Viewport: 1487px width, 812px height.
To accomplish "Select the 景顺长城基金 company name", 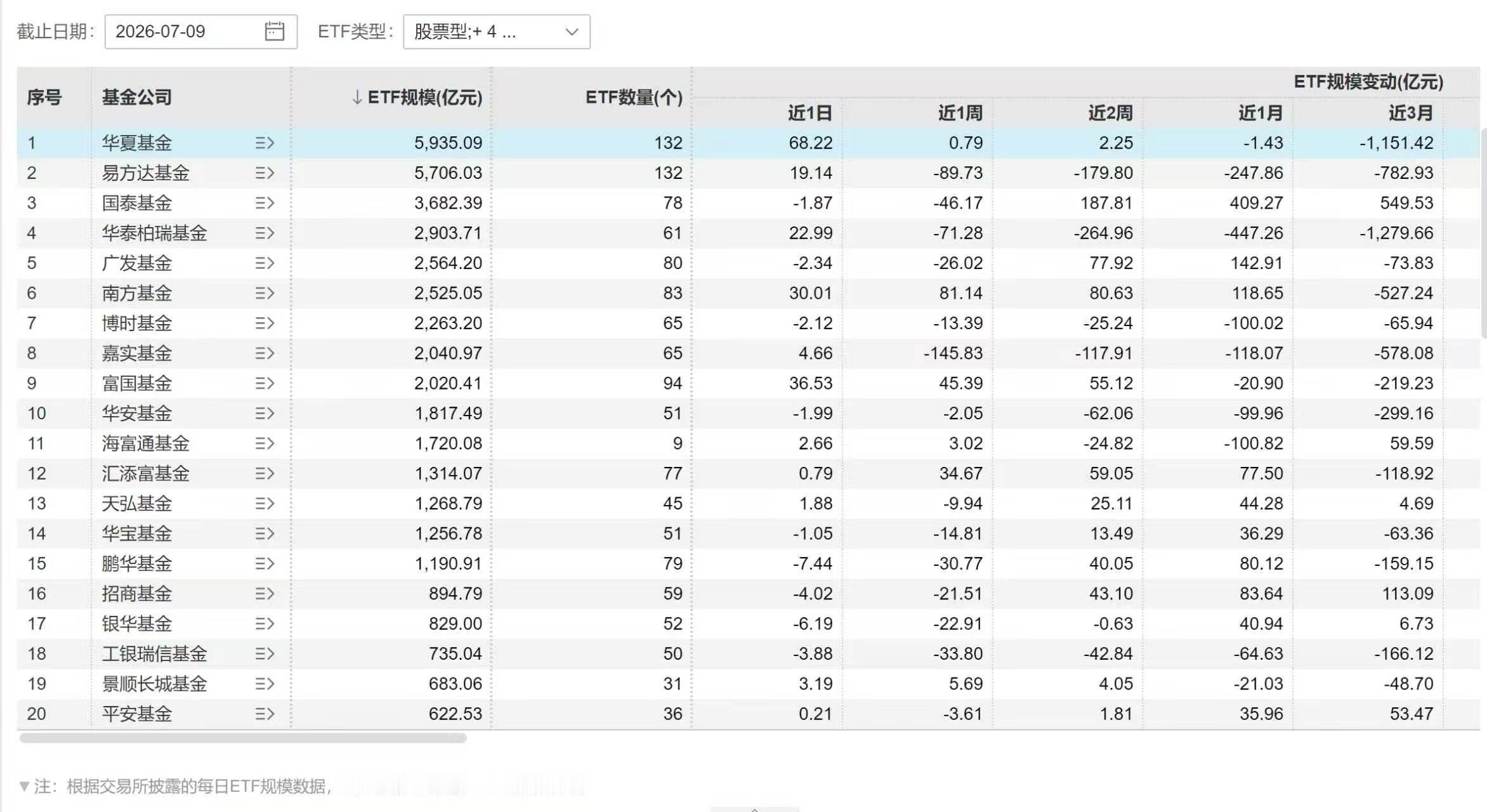I will click(x=155, y=683).
